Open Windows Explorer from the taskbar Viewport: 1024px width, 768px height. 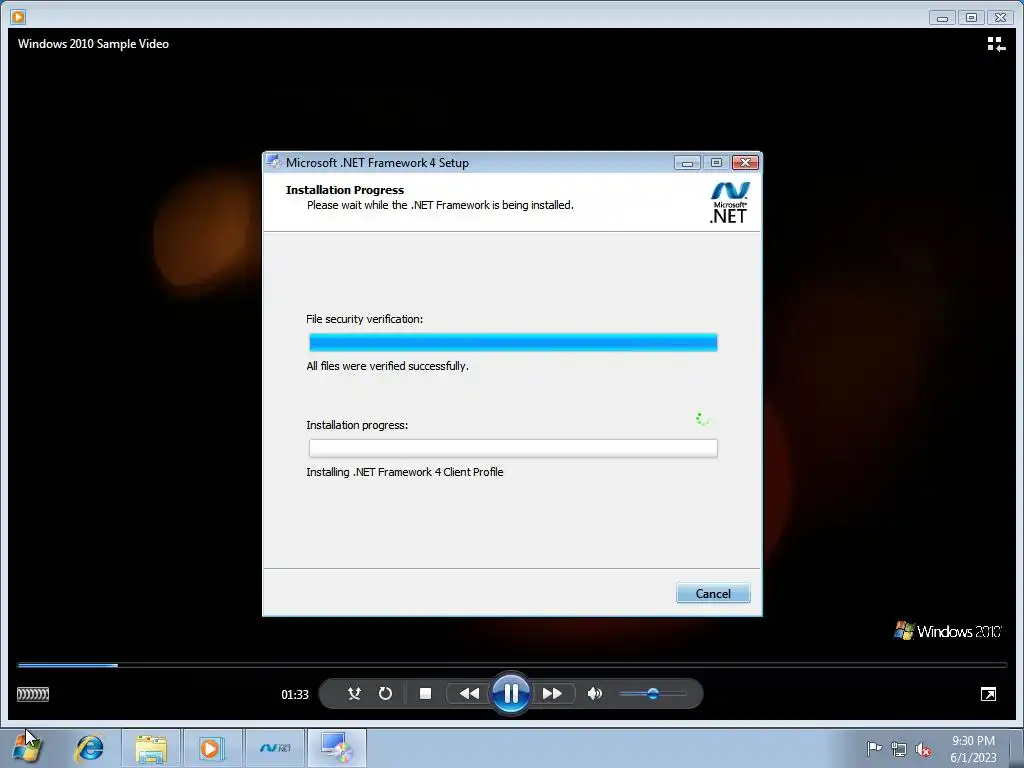click(151, 748)
